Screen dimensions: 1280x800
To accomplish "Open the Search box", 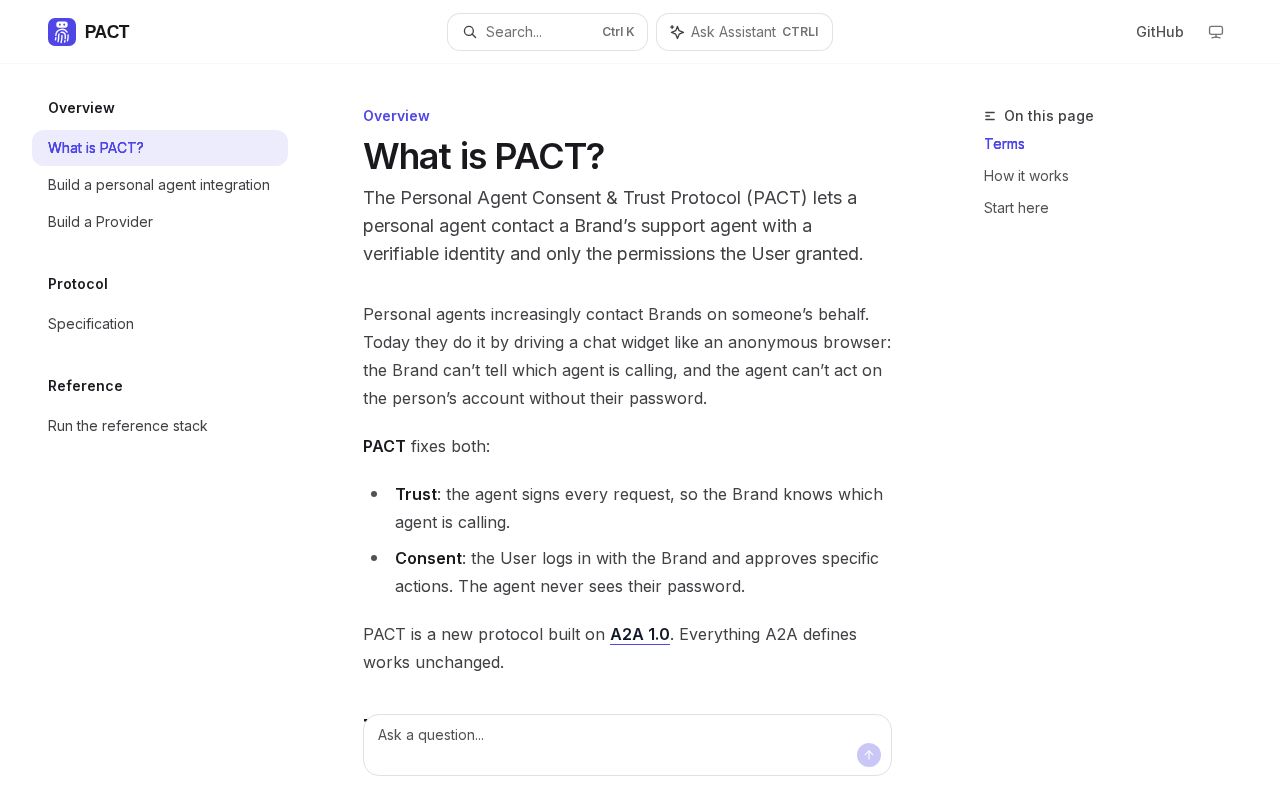I will point(547,32).
